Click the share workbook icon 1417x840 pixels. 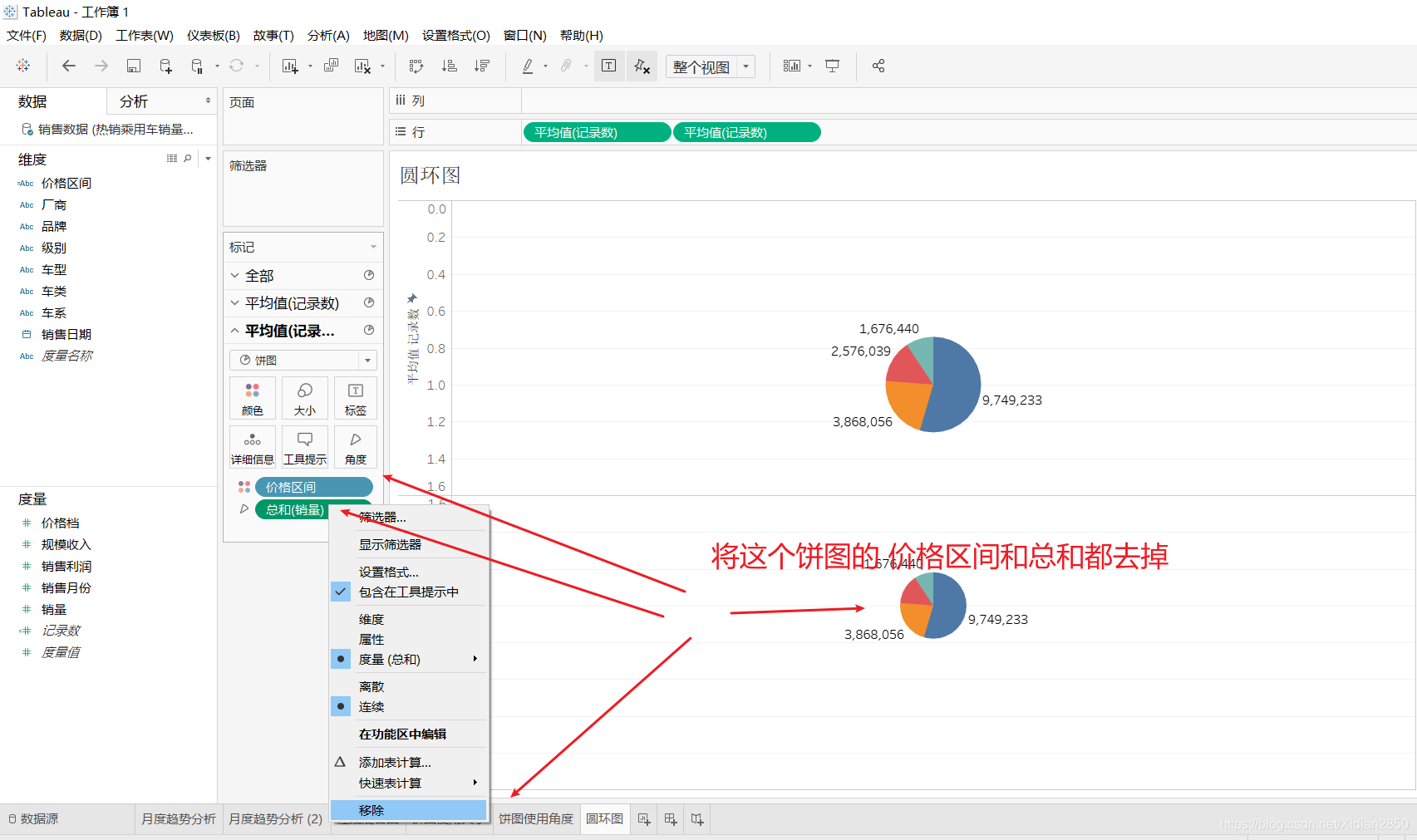point(878,66)
